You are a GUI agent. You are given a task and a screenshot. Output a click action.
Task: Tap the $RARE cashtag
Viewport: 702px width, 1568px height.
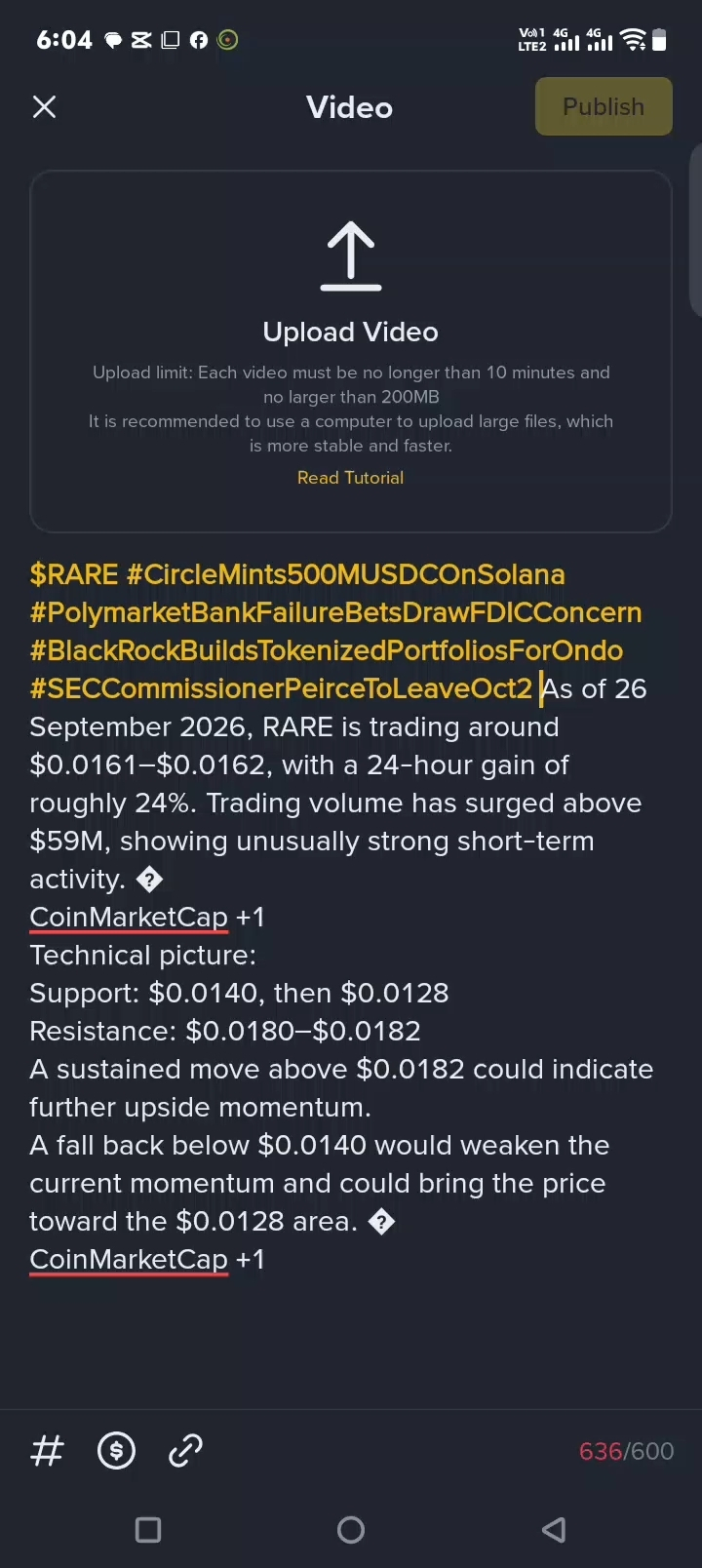pos(74,574)
